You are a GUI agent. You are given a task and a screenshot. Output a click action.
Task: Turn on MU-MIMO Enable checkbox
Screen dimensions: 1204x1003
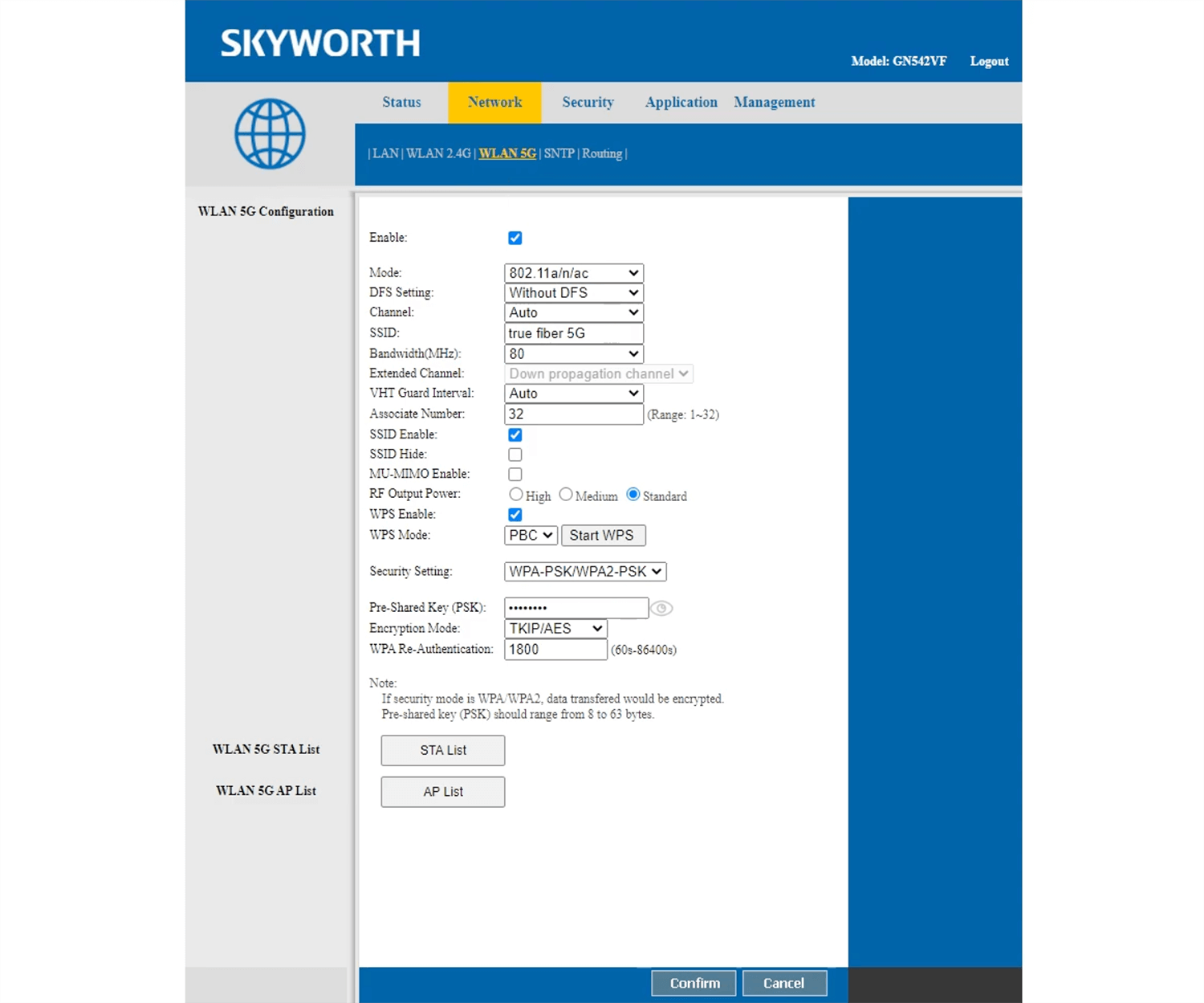click(515, 475)
